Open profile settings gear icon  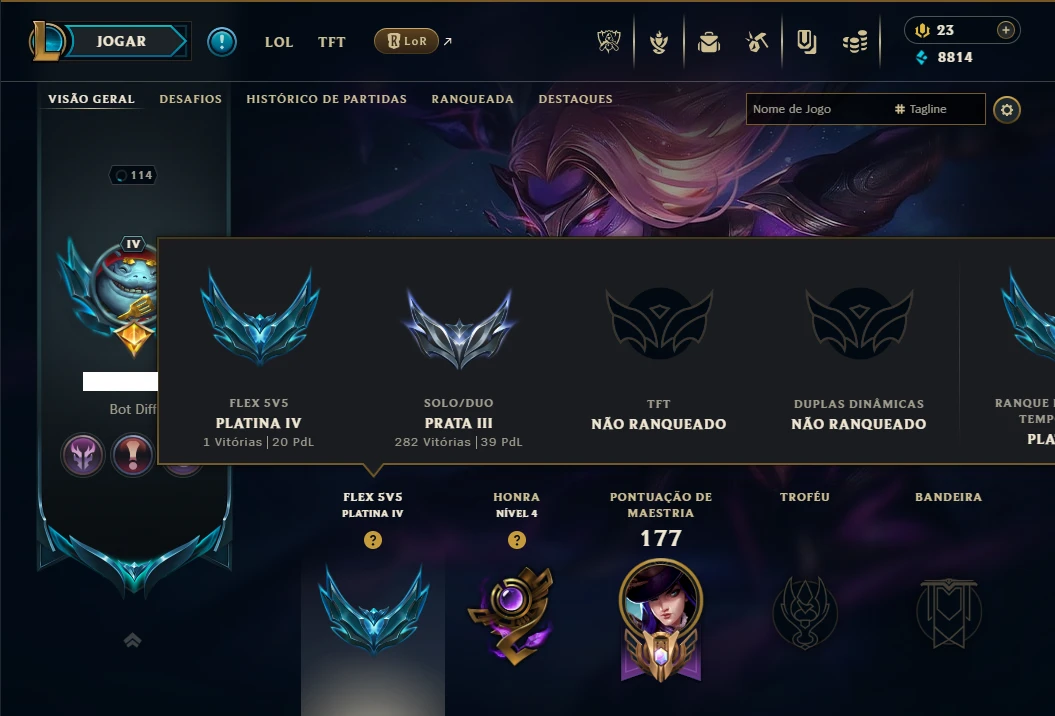(1007, 110)
